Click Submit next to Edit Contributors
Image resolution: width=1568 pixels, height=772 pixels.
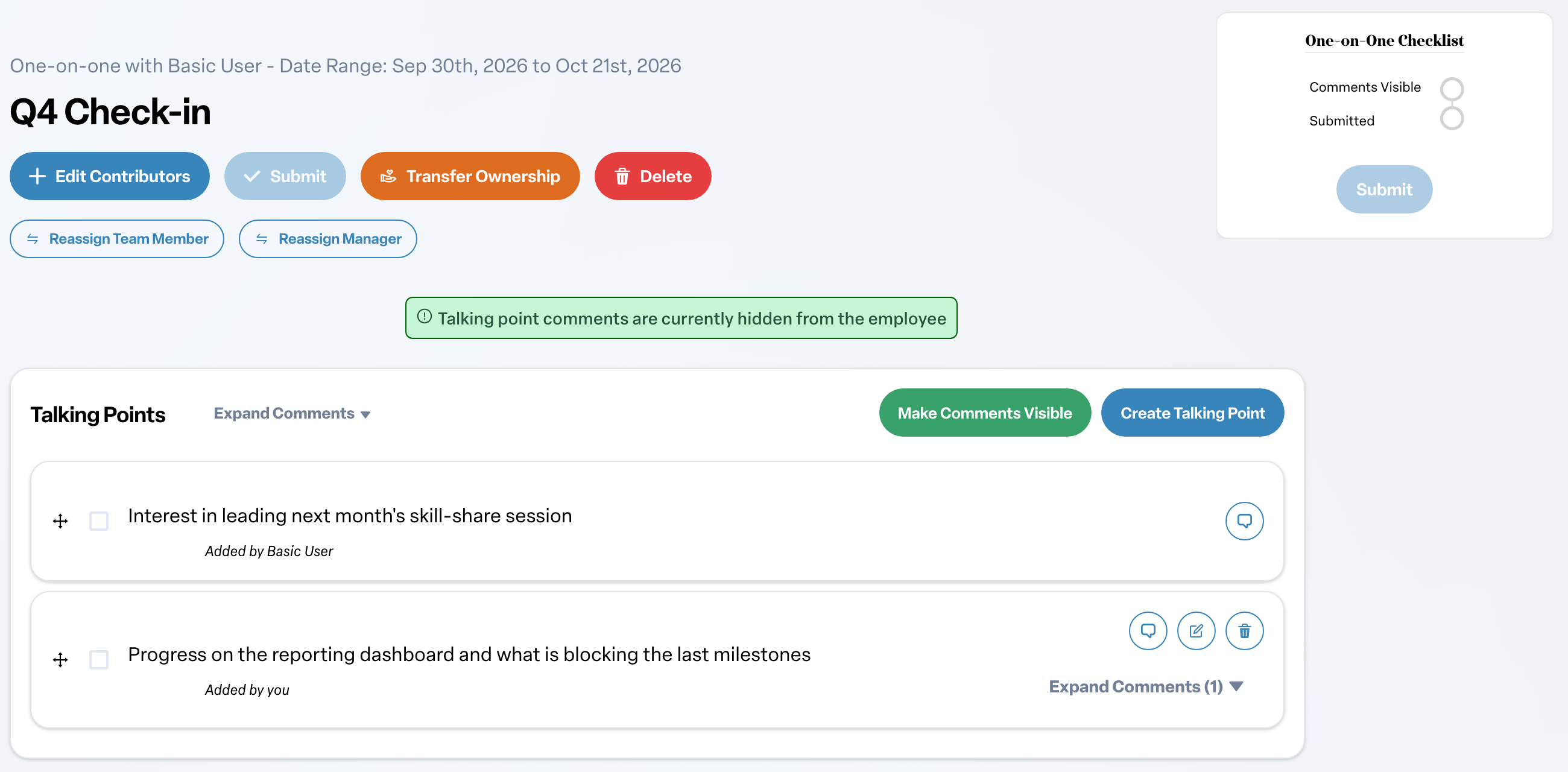coord(285,176)
